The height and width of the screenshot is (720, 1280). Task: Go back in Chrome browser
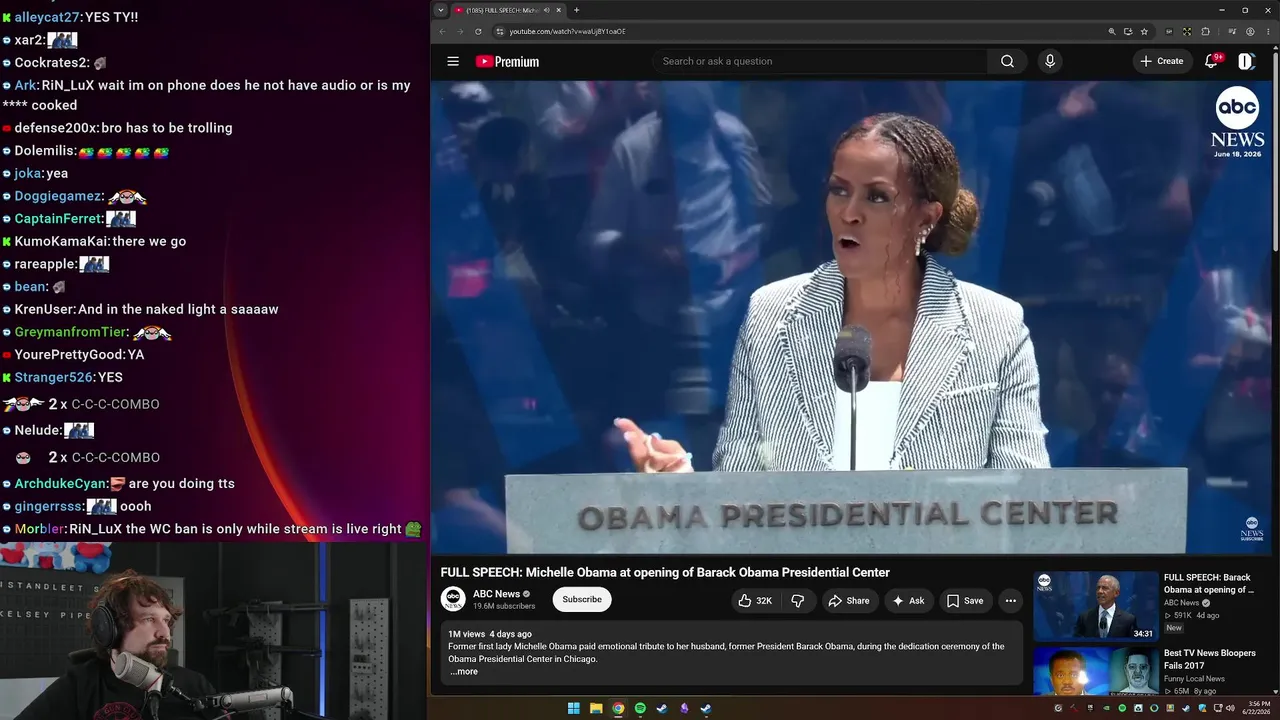click(442, 31)
